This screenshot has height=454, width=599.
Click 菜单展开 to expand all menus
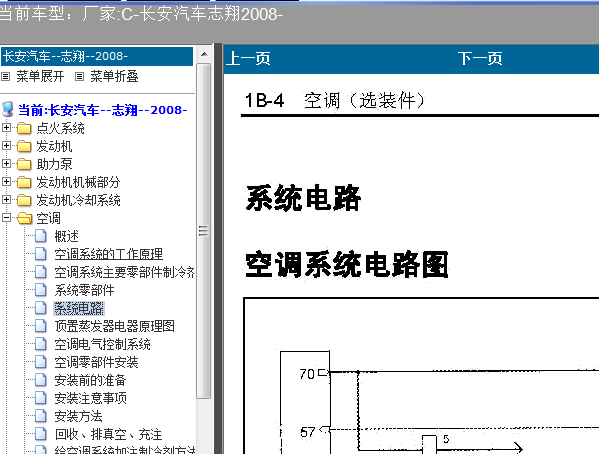(40, 76)
